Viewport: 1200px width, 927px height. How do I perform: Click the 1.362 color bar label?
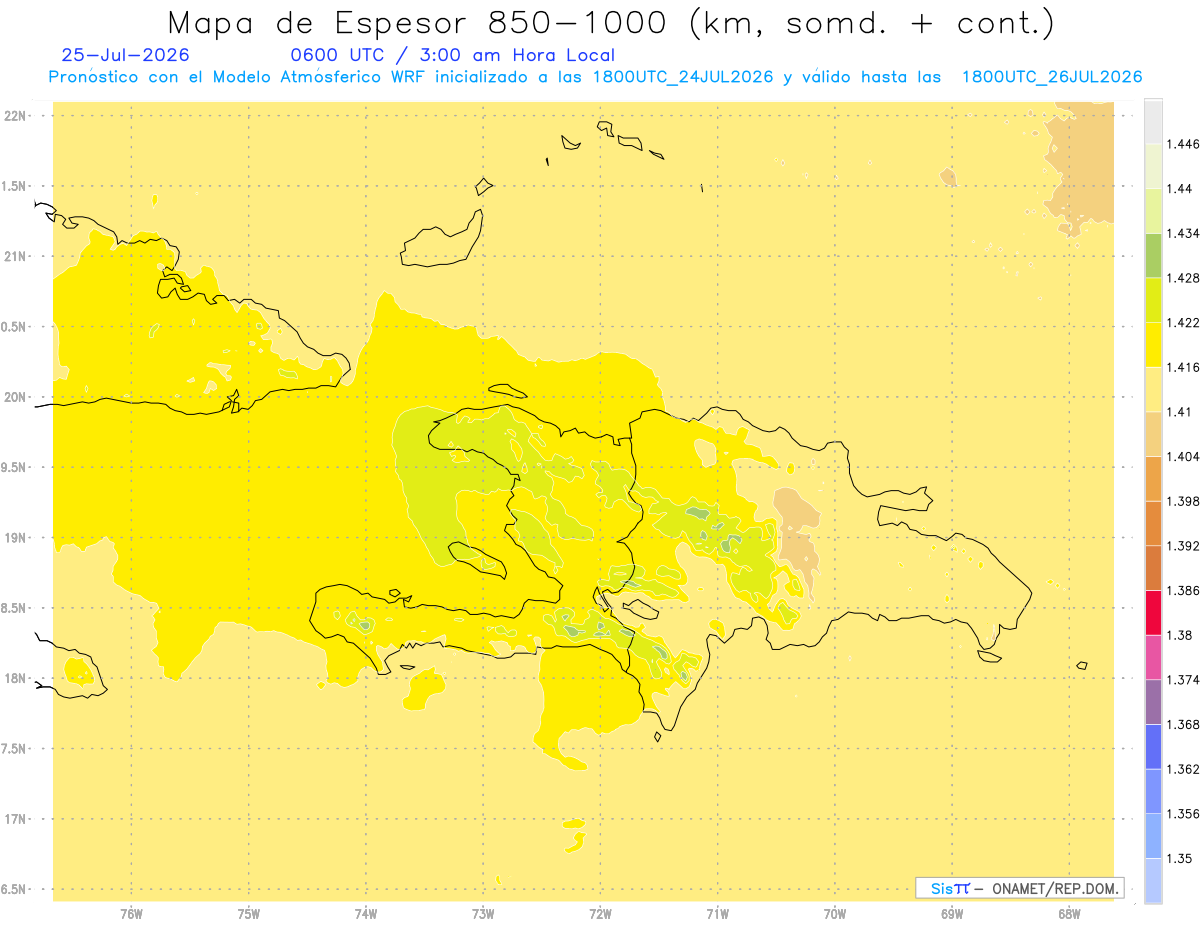tap(1183, 769)
